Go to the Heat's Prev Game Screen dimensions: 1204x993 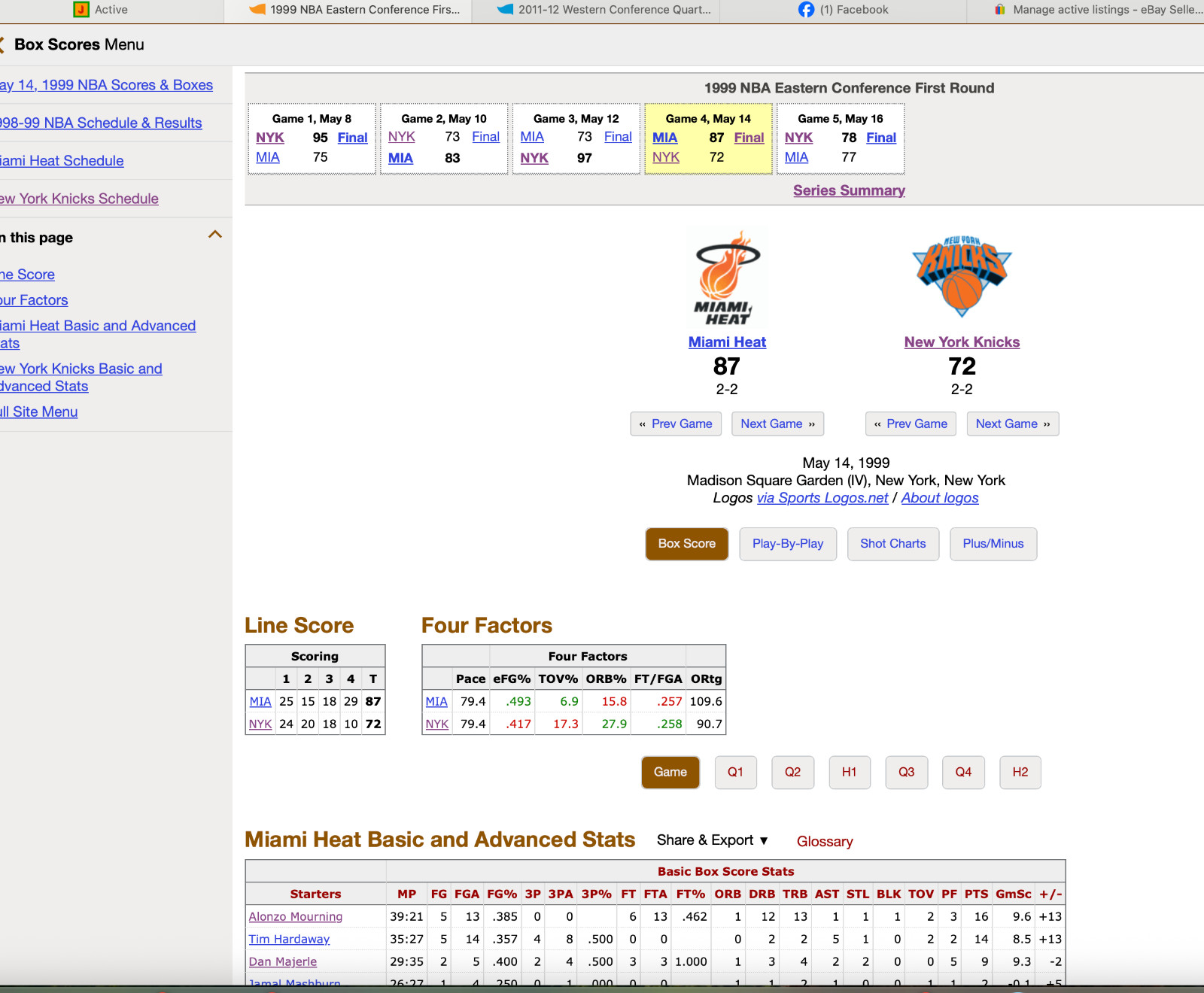676,424
